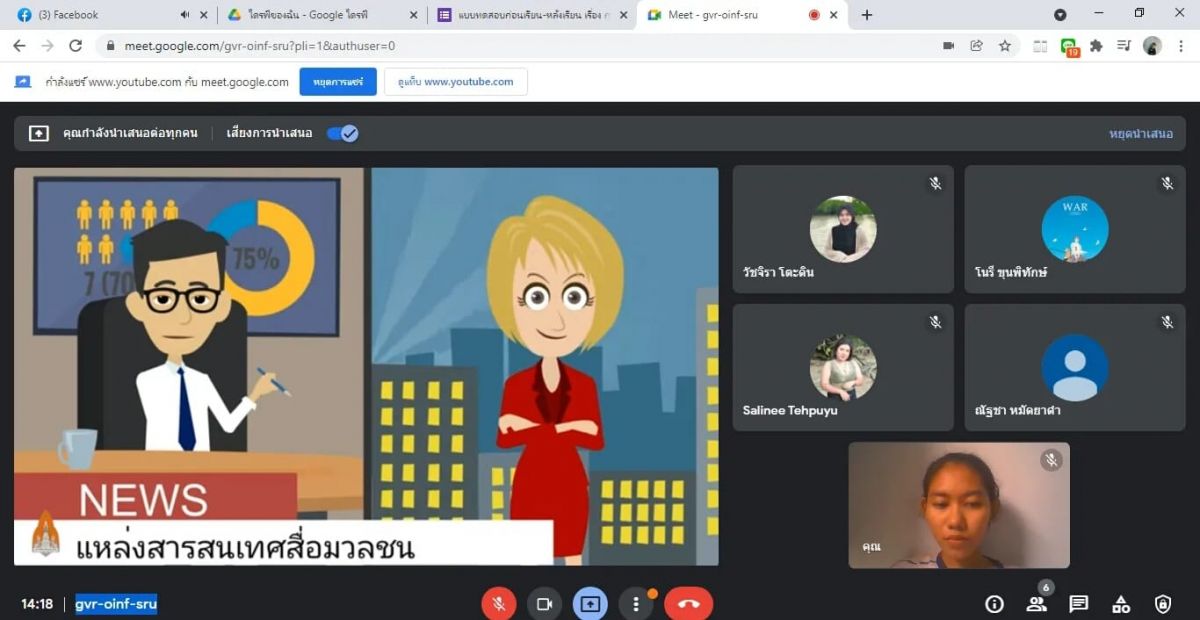The width and height of the screenshot is (1200, 620).
Task: Bookmark this page with the star icon
Action: point(1005,46)
